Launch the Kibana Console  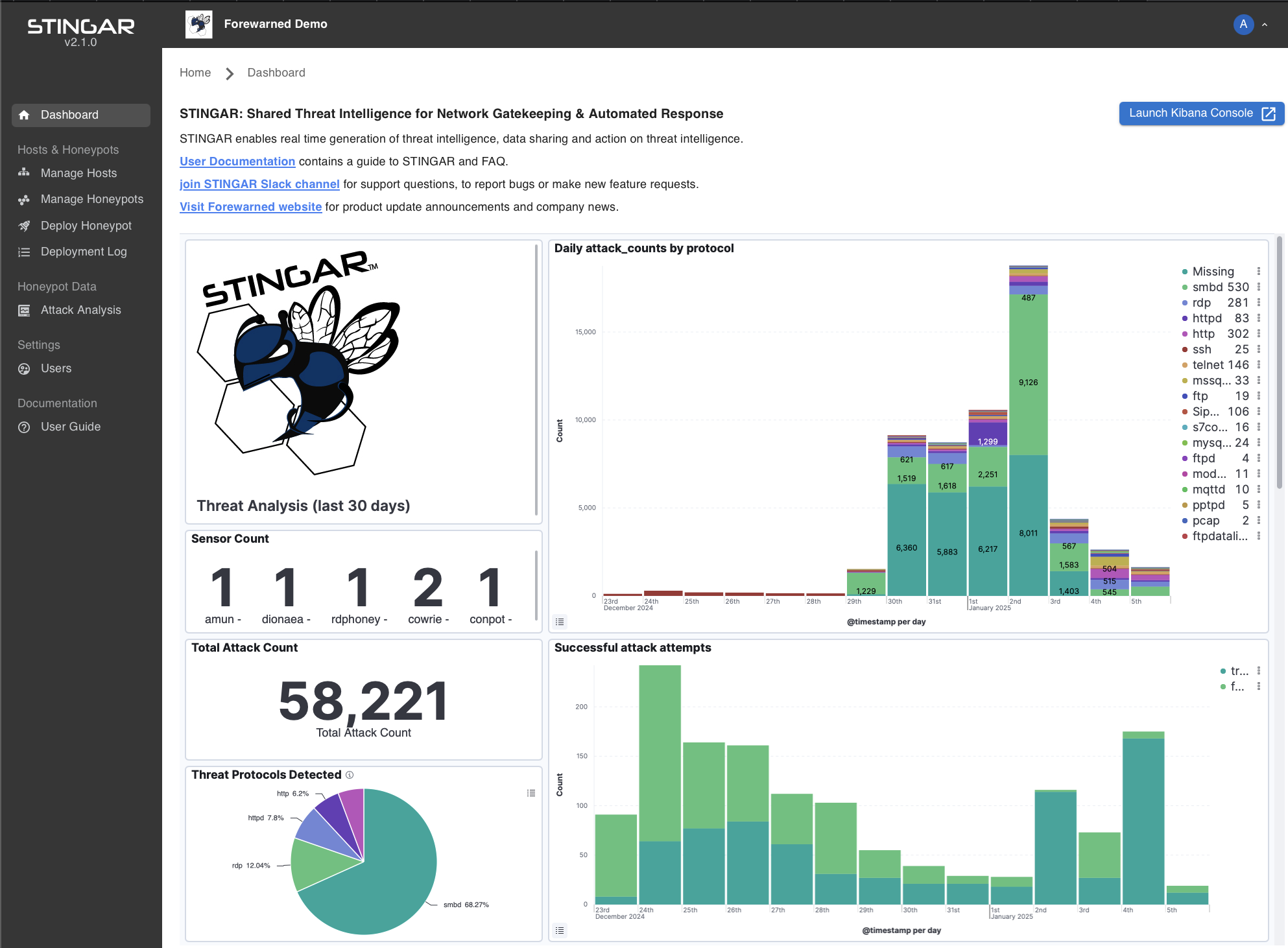1201,113
